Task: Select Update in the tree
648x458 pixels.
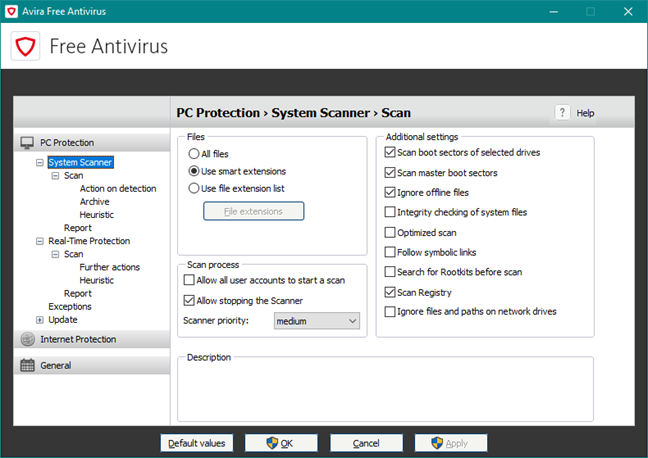Action: tap(63, 320)
